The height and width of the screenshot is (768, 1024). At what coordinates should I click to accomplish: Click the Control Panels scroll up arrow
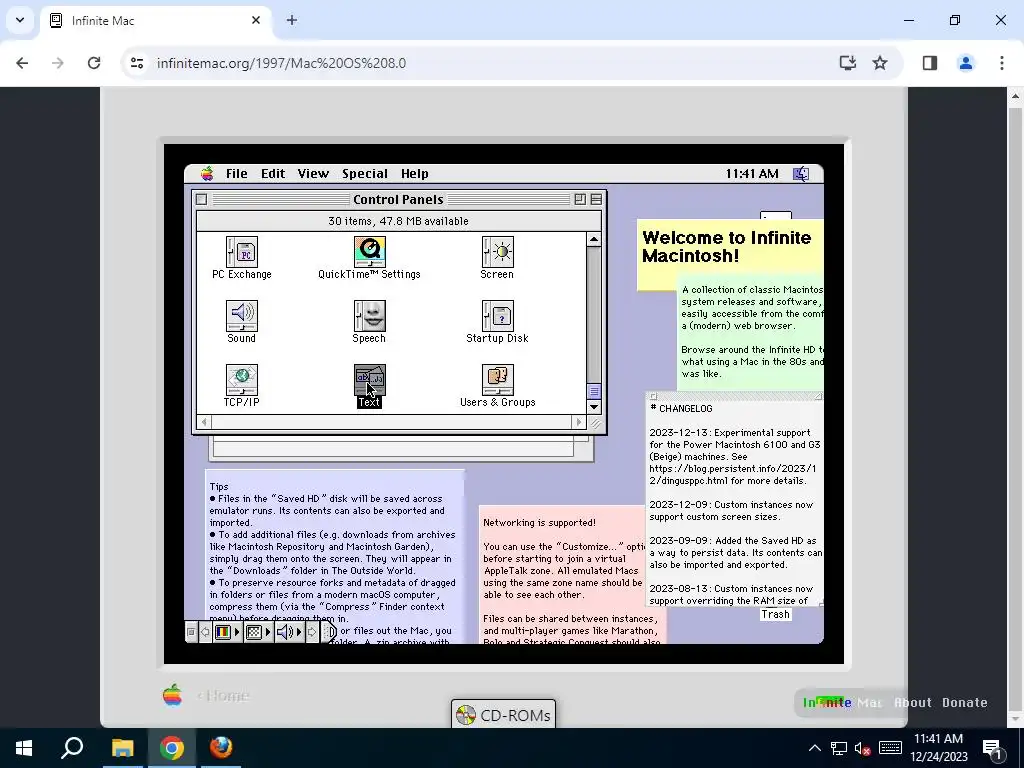click(x=594, y=240)
